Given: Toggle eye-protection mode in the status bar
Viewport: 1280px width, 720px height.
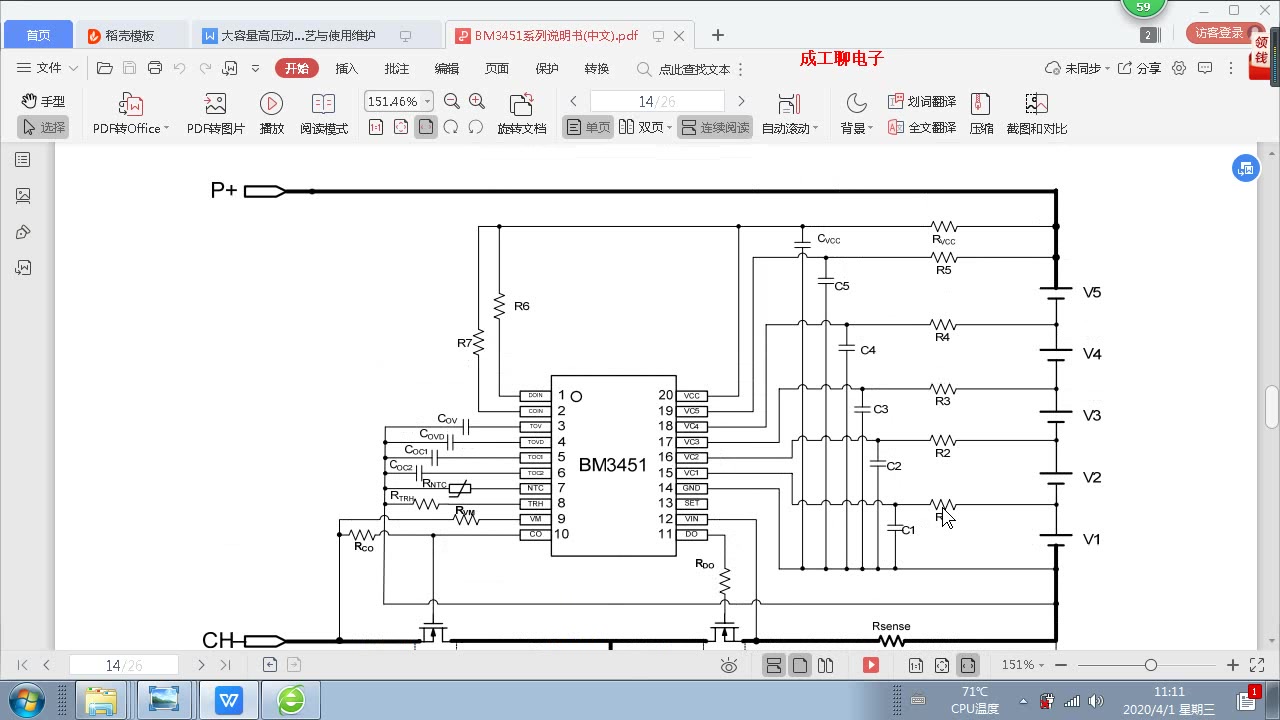Looking at the screenshot, I should [x=729, y=665].
